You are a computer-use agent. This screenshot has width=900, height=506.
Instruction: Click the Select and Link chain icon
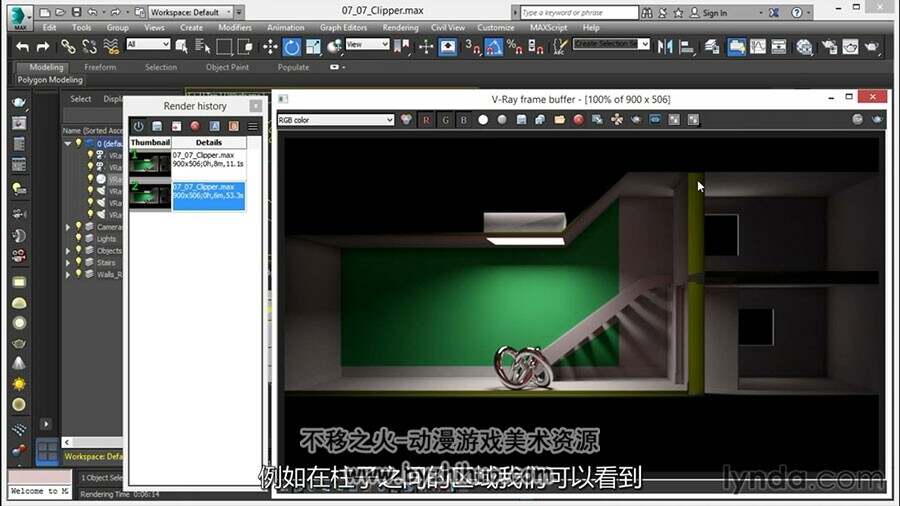point(68,46)
